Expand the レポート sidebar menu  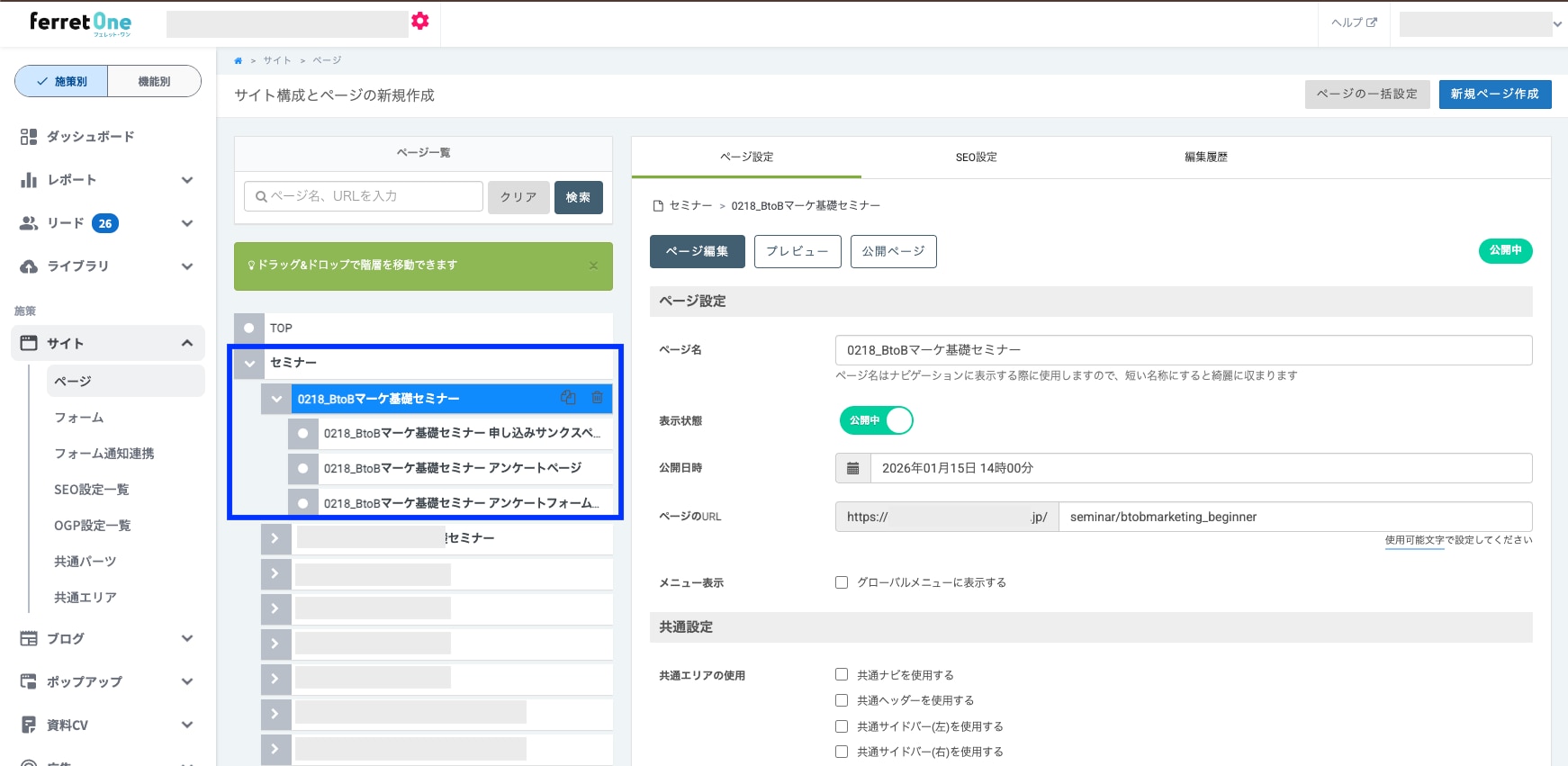click(x=186, y=180)
